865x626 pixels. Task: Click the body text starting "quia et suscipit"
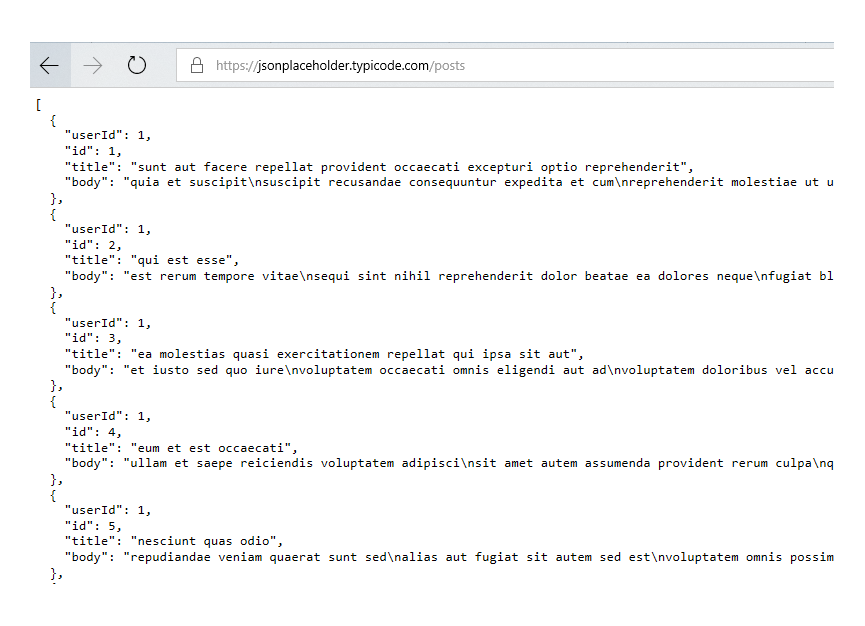[x=470, y=182]
